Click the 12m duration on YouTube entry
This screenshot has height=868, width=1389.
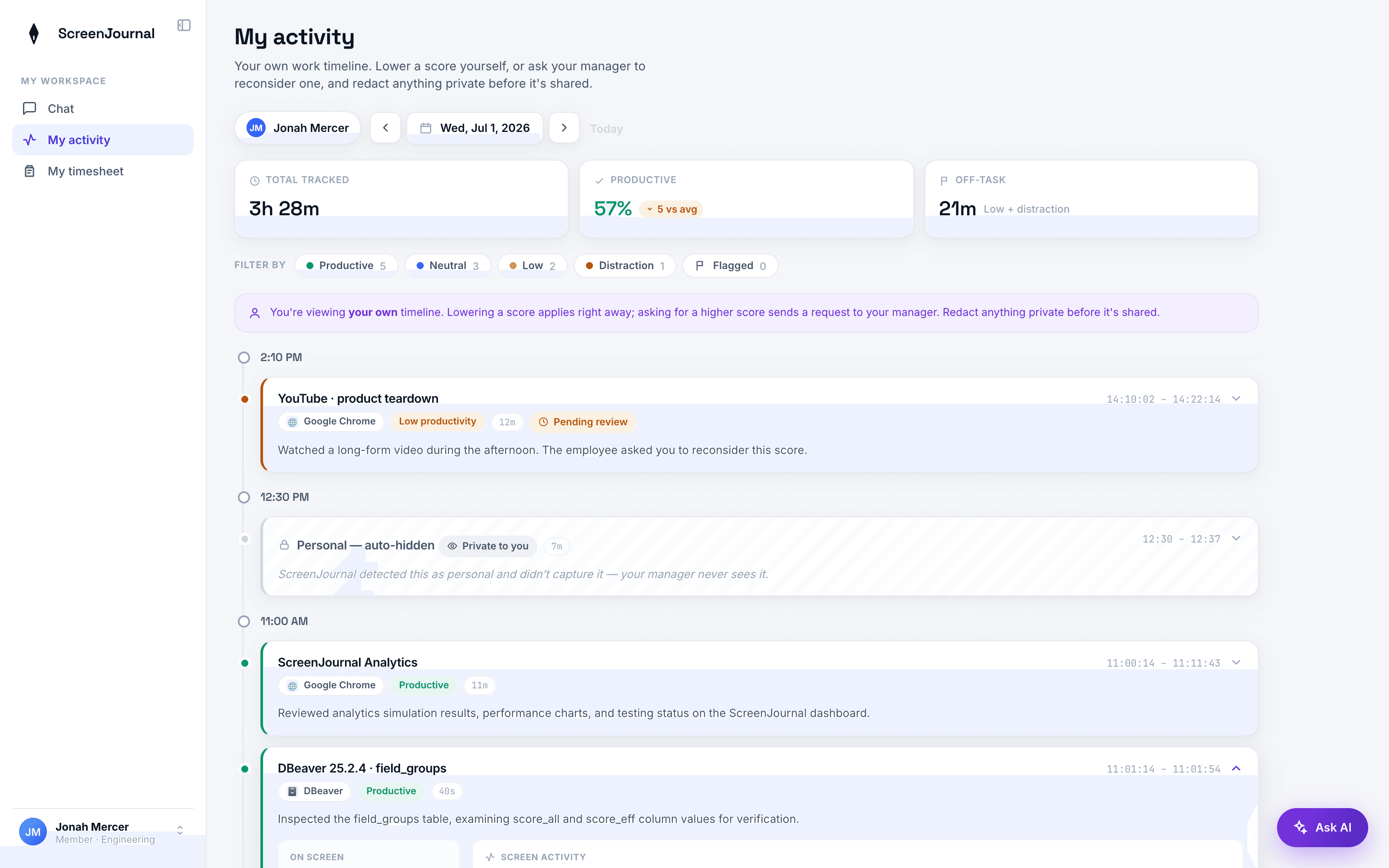point(507,422)
